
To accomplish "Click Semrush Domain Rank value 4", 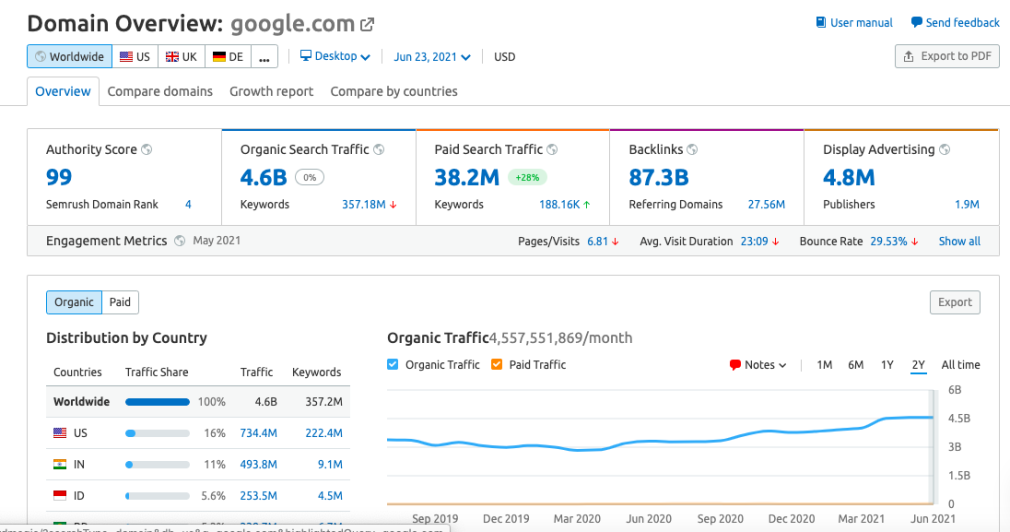I will 188,205.
